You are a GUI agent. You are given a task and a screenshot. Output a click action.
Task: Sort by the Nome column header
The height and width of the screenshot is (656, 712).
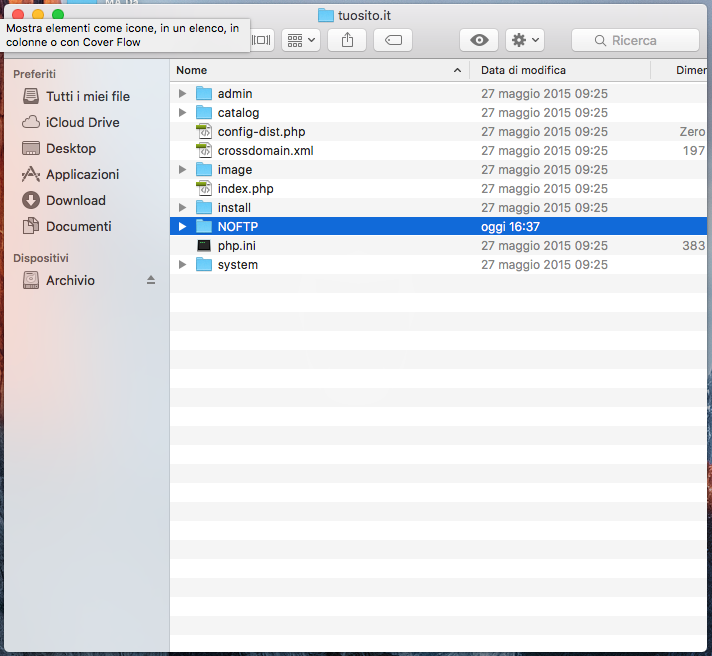319,70
